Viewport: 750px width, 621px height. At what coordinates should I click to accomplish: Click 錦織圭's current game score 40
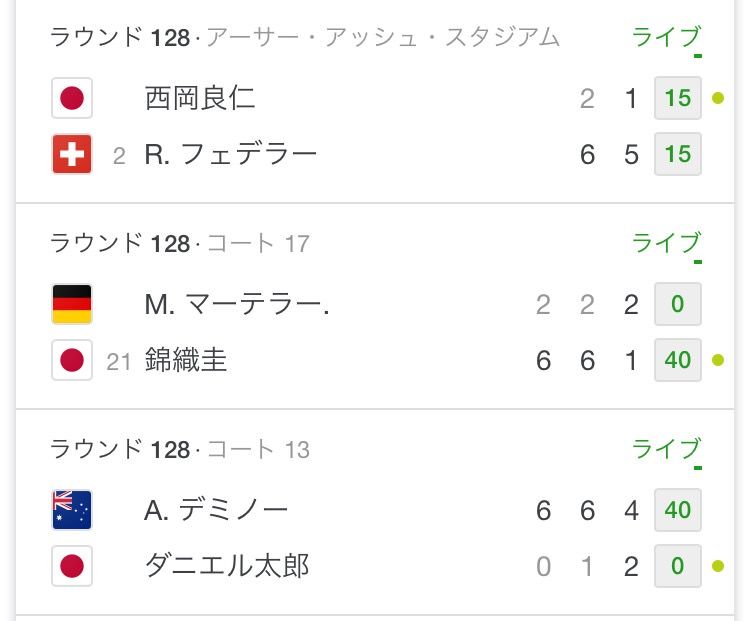coord(678,360)
